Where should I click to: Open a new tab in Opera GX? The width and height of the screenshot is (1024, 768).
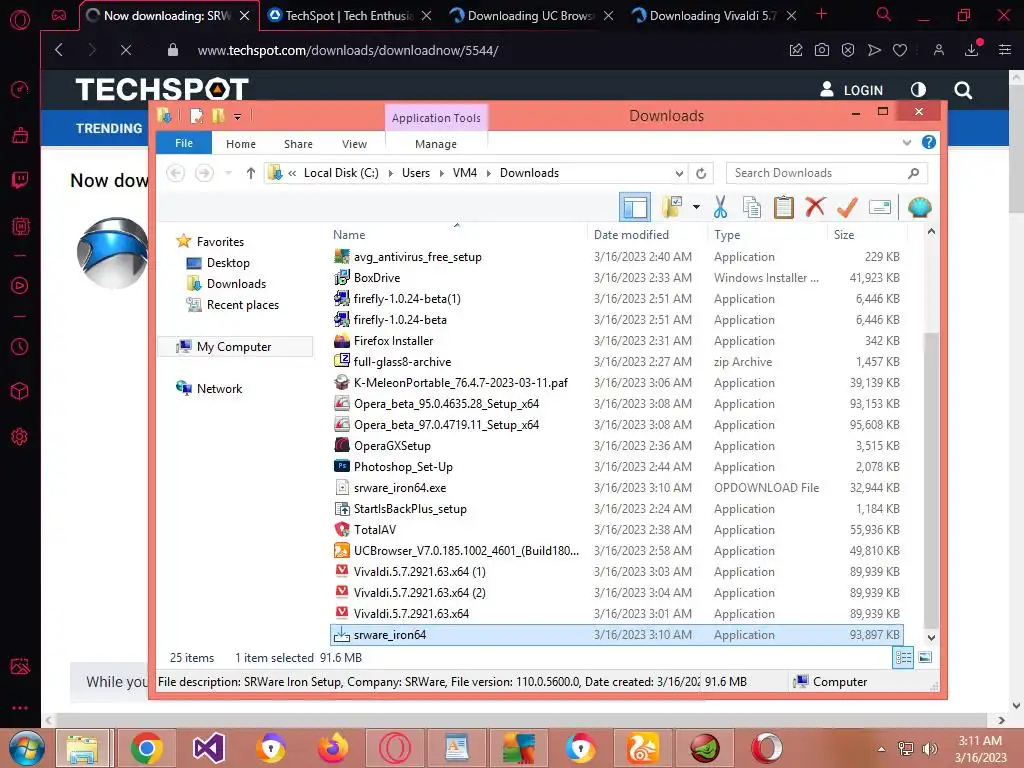coord(822,14)
